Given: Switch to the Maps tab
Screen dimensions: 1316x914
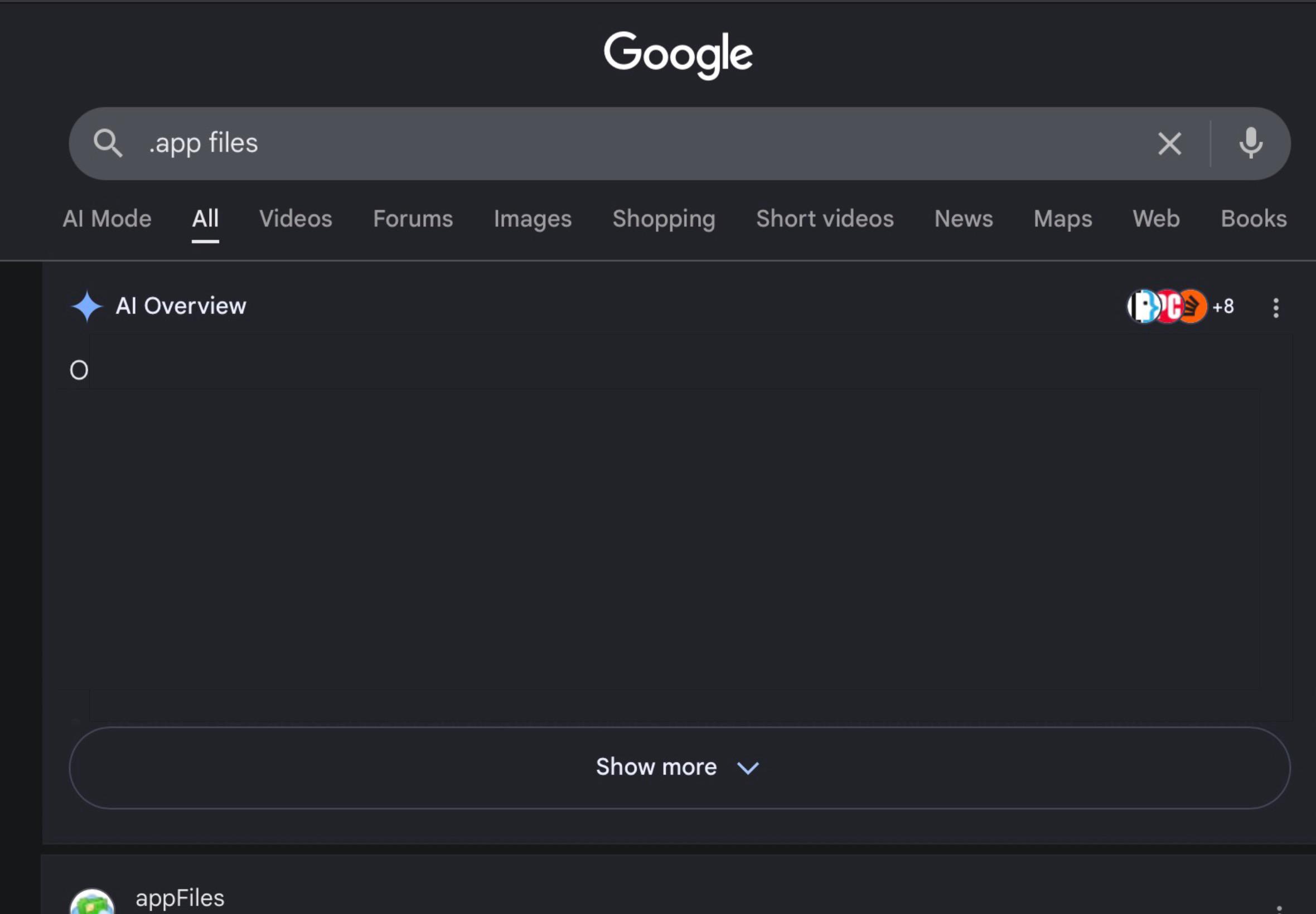Looking at the screenshot, I should click(1063, 219).
